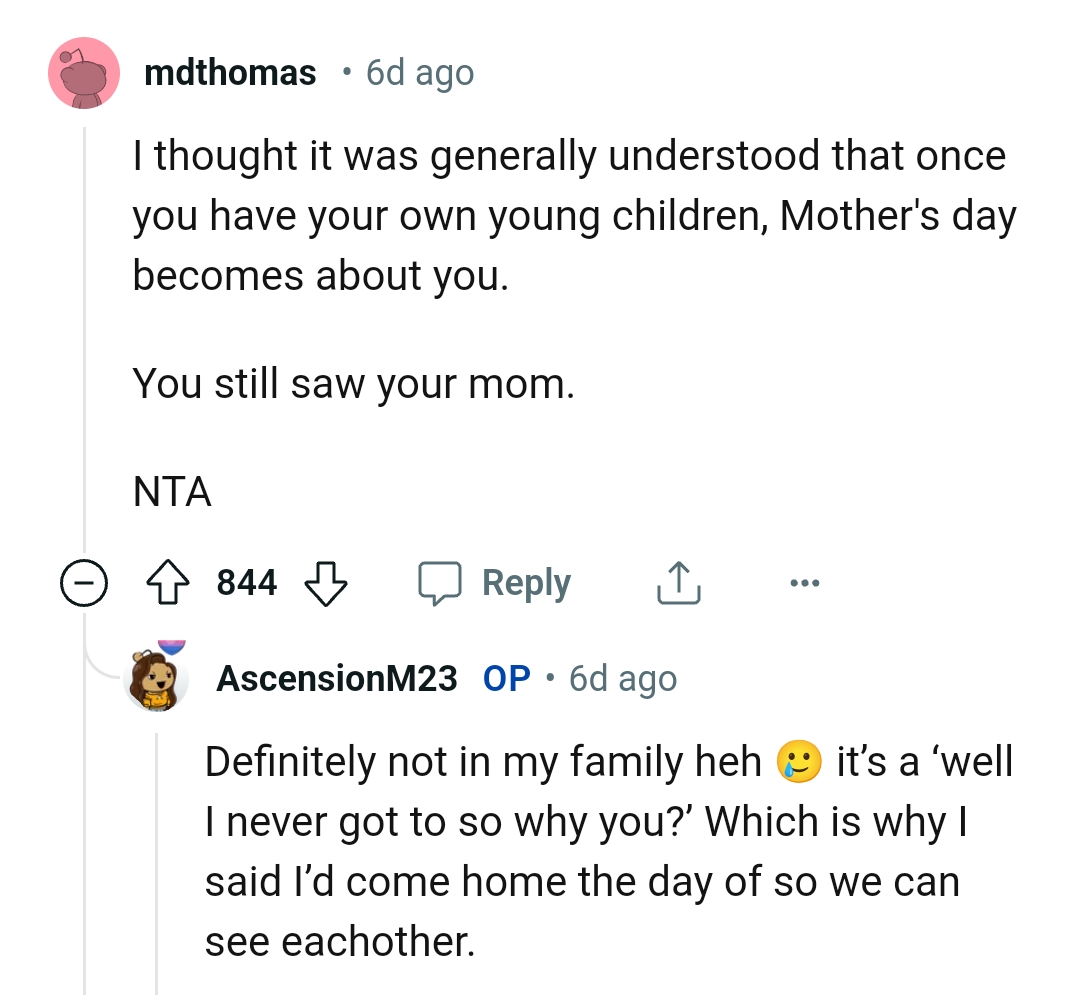Click the upvote arrow icon
1080x995 pixels.
(170, 582)
